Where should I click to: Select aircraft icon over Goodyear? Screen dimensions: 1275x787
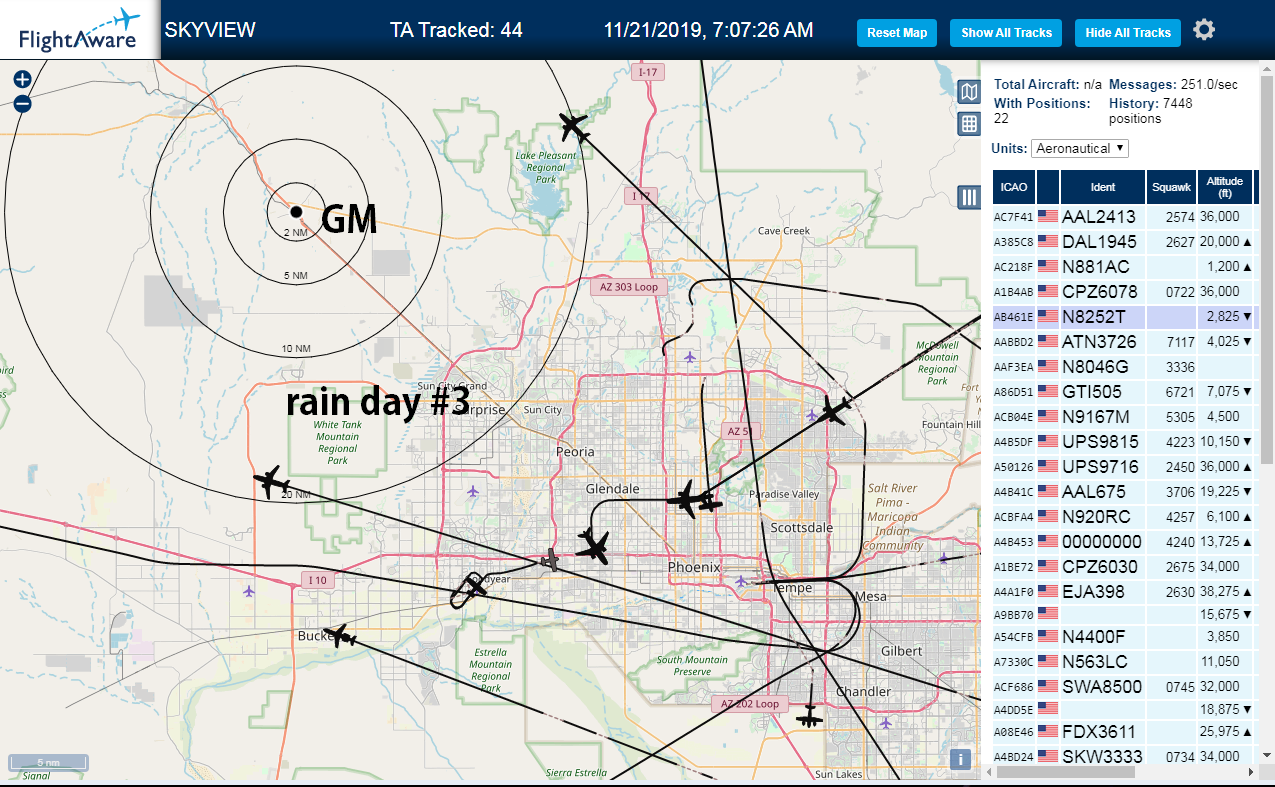(474, 587)
